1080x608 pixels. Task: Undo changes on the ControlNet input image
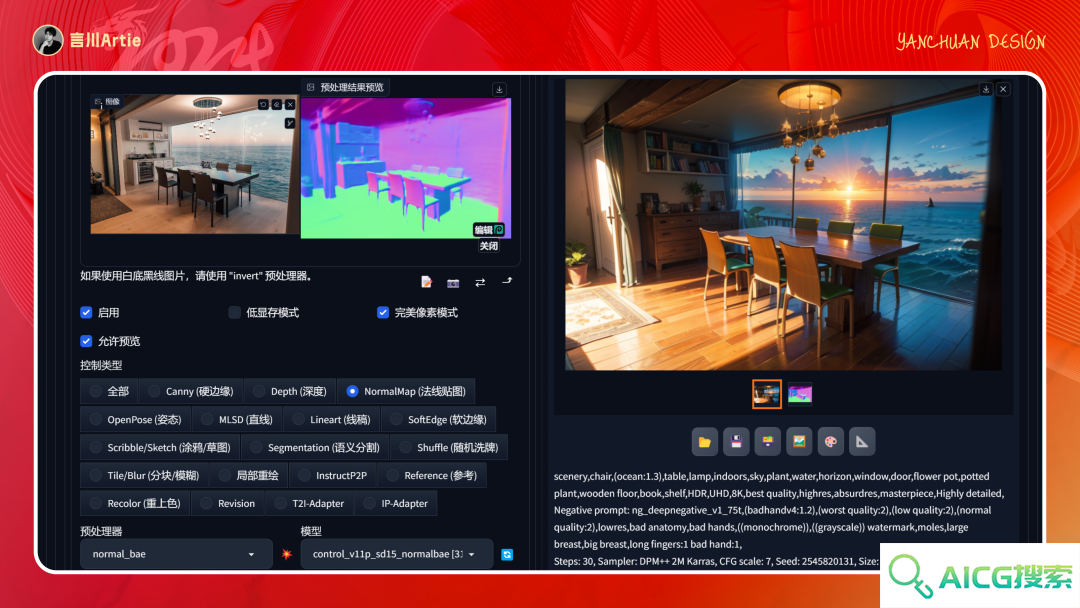(263, 105)
